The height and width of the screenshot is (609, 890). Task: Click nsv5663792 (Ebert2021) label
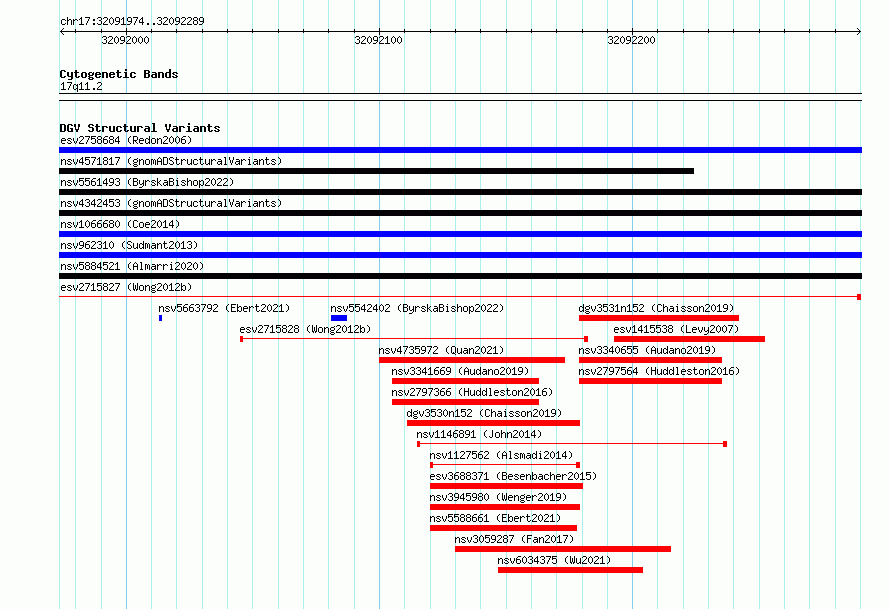click(x=224, y=308)
